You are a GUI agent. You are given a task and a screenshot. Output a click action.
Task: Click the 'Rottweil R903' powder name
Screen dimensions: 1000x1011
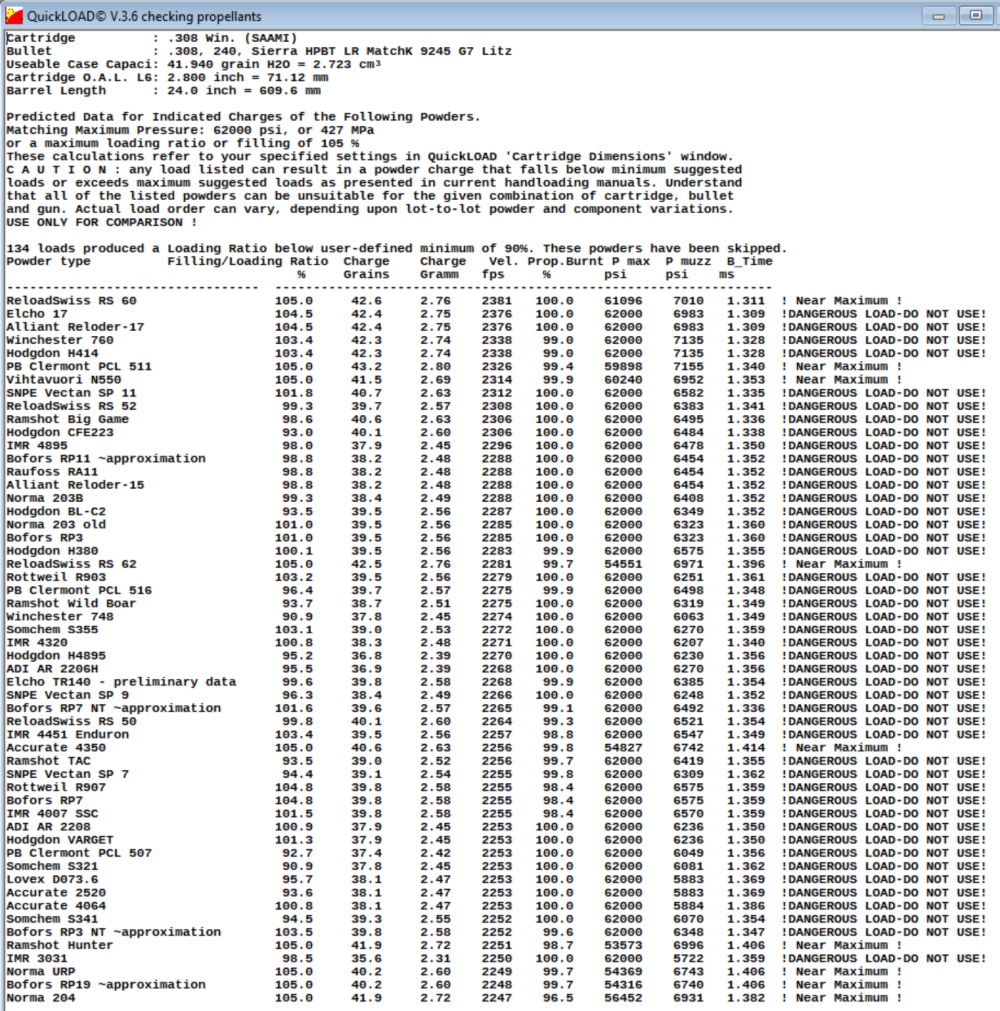point(56,577)
